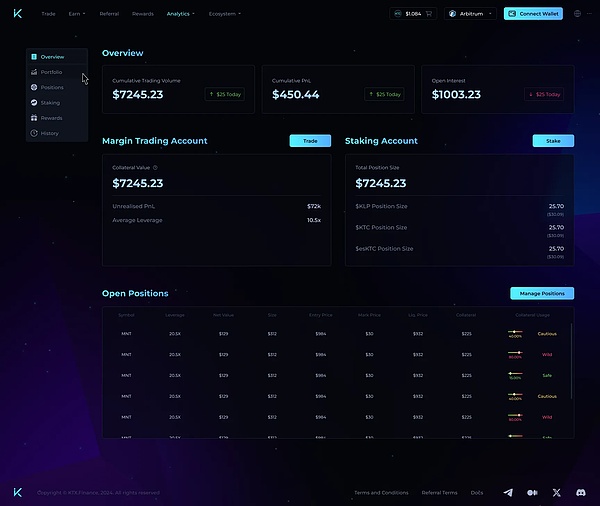Open the X (Twitter) icon in footer
Image resolution: width=600 pixels, height=506 pixels.
tap(557, 492)
